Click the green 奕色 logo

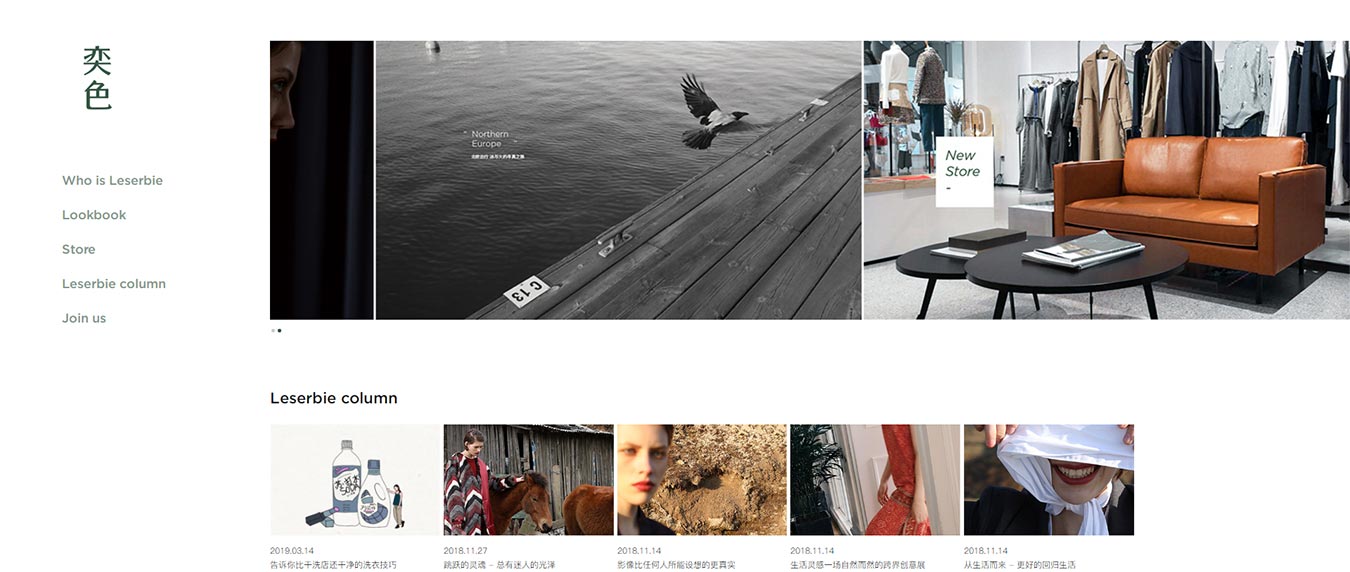pos(97,78)
